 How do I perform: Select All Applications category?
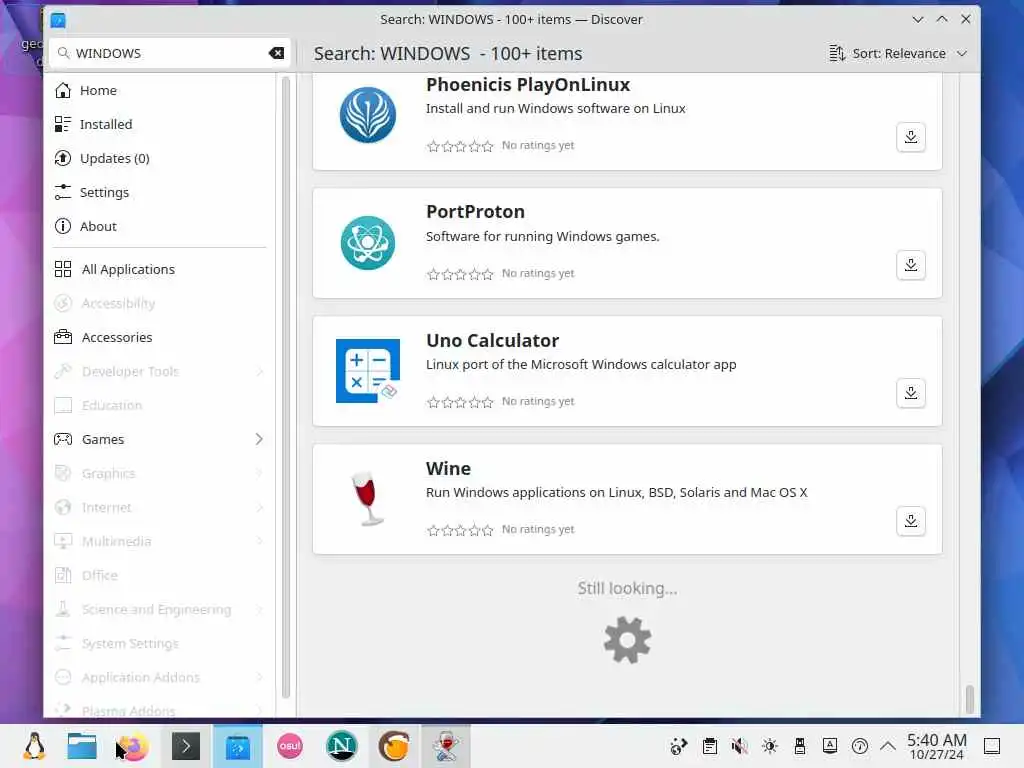160,269
